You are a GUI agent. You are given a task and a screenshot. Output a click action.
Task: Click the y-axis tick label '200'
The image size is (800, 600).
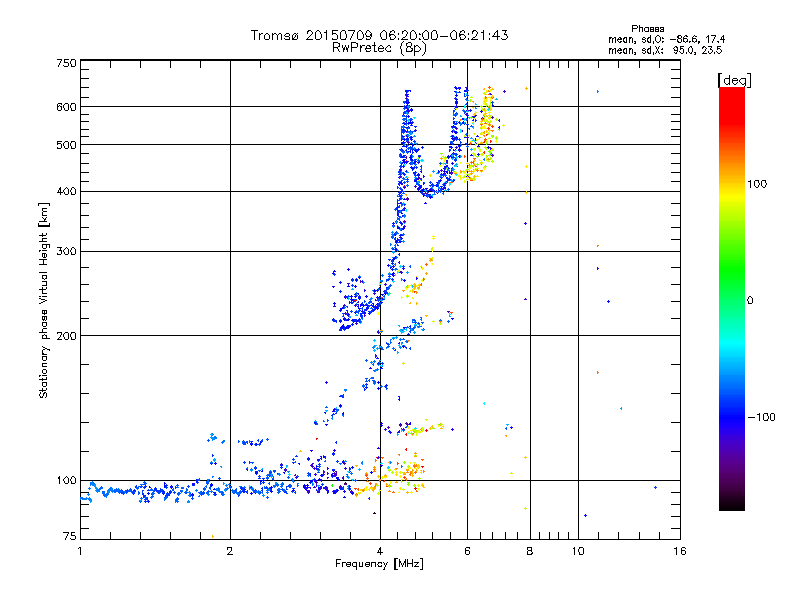click(66, 336)
